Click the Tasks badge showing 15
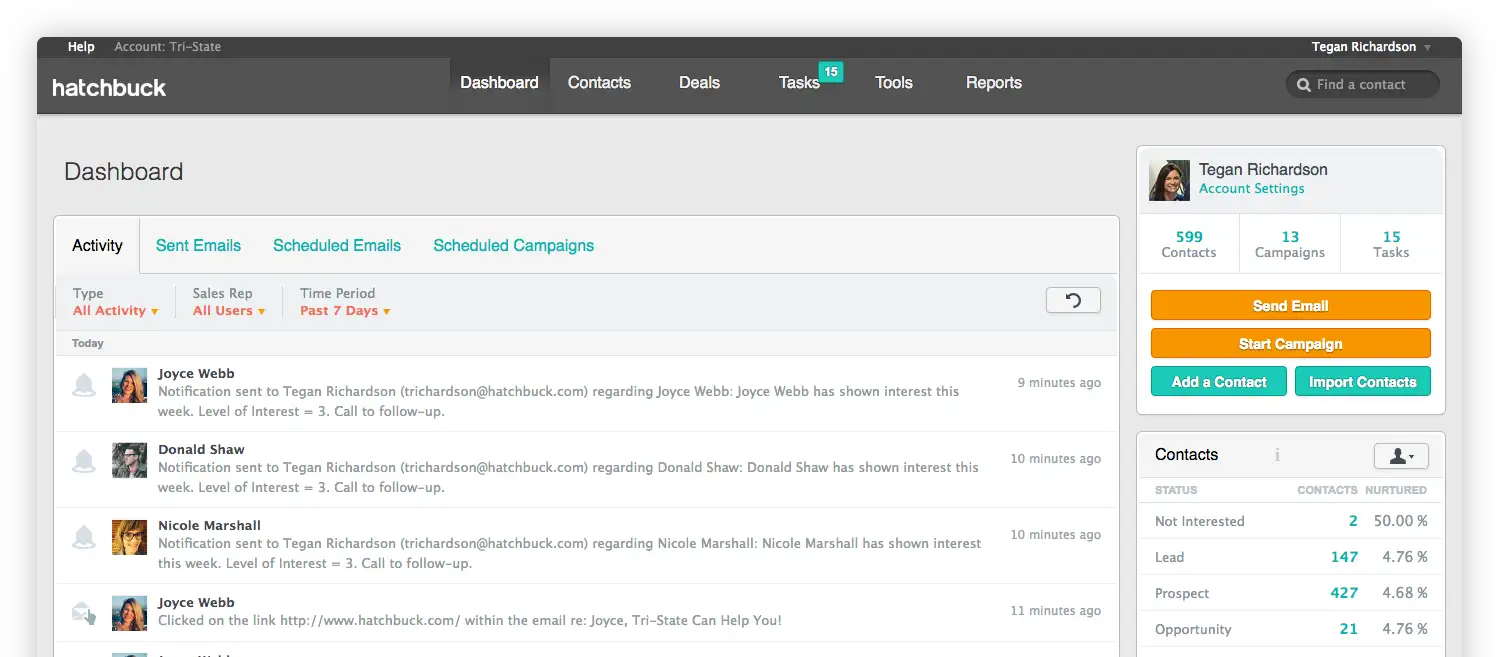The width and height of the screenshot is (1499, 657). 830,71
